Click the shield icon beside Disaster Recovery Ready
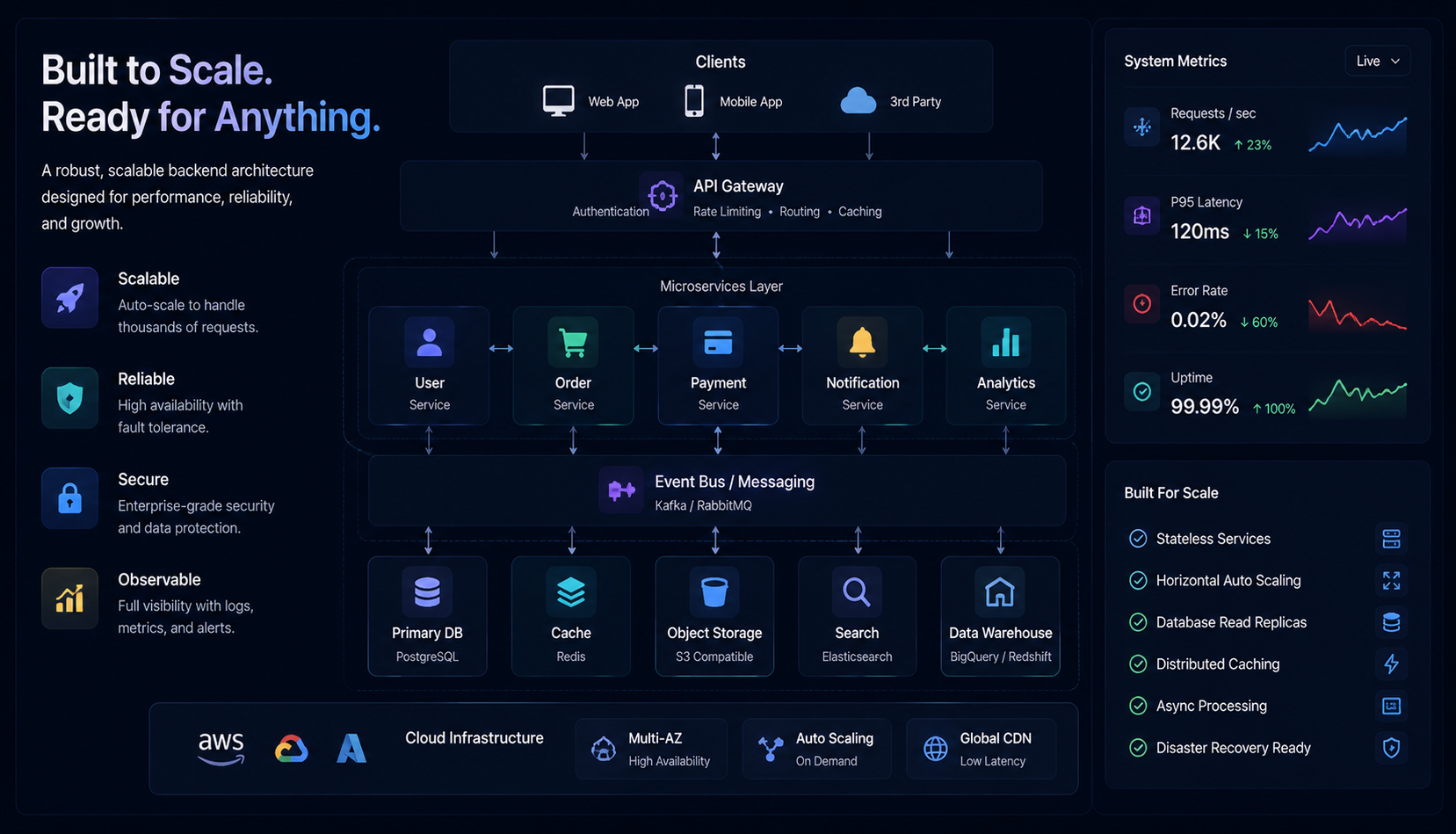Screen dimensions: 1456x834 [x=1391, y=748]
